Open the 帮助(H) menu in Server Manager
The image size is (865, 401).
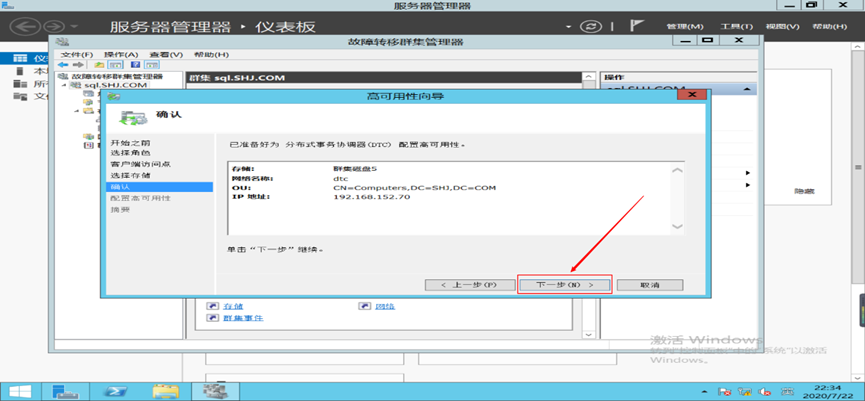point(829,26)
